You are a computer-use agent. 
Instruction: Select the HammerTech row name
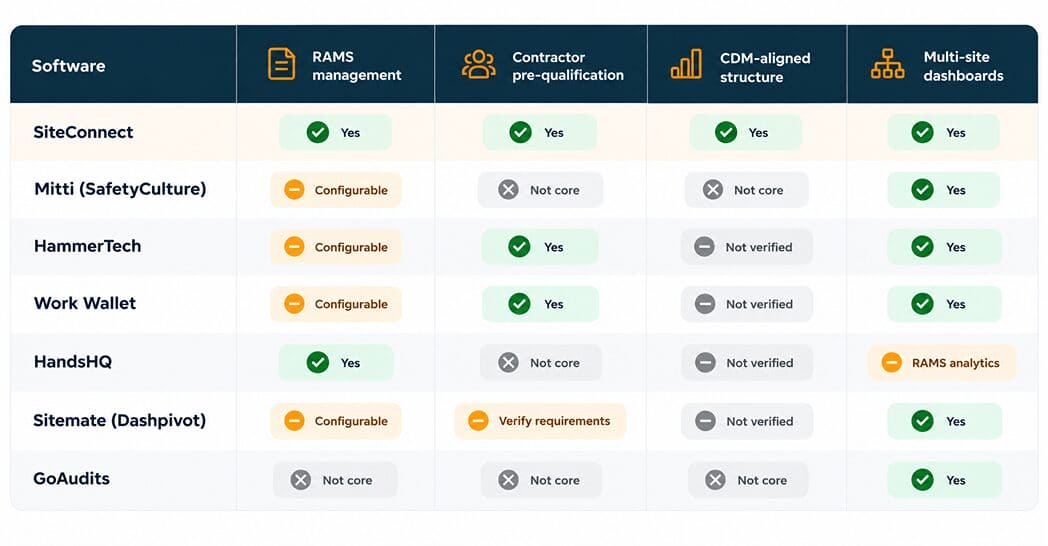87,245
